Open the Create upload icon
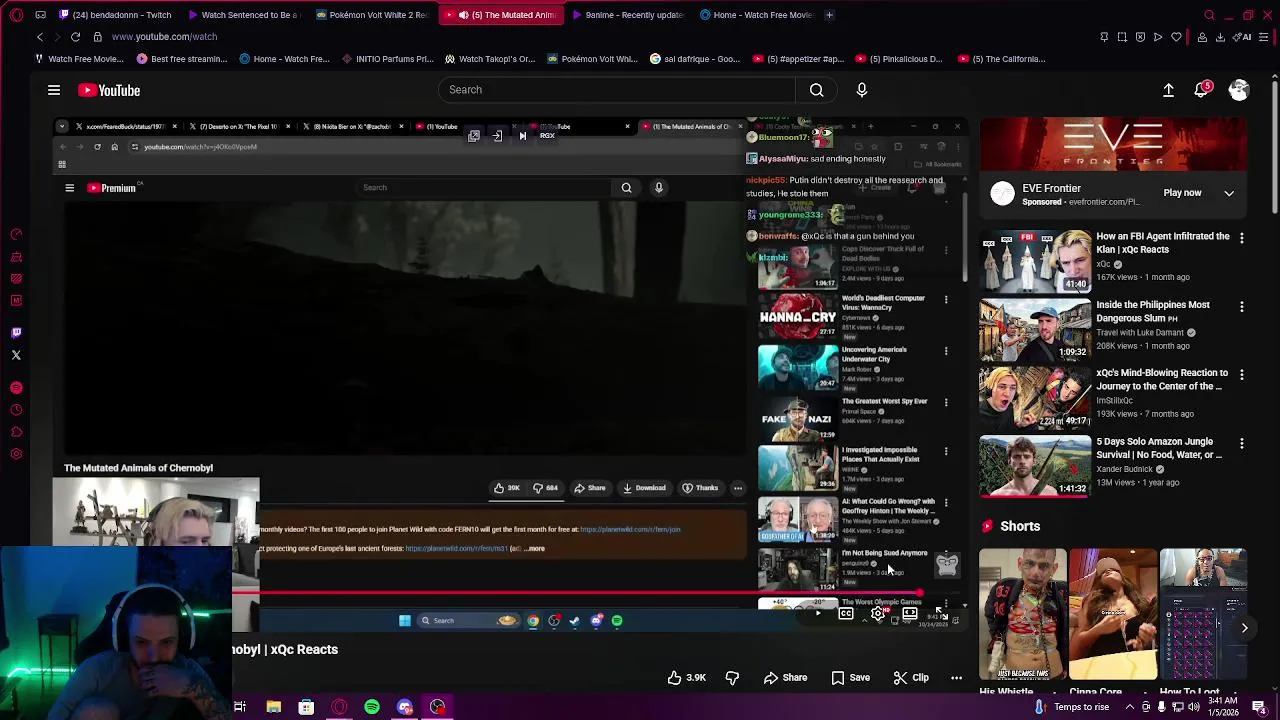The width and height of the screenshot is (1280, 720). coord(1168,90)
